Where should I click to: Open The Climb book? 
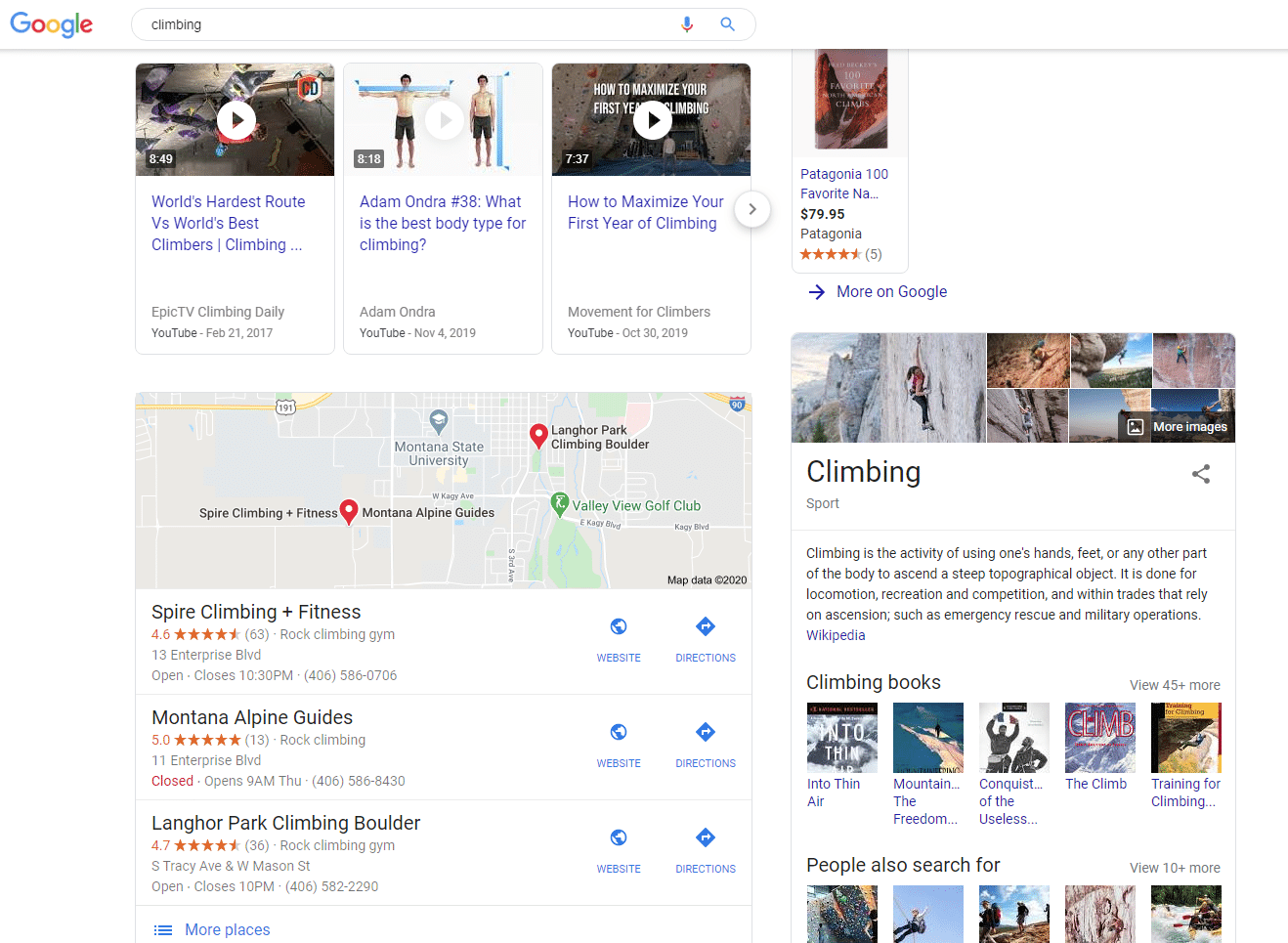[x=1100, y=738]
